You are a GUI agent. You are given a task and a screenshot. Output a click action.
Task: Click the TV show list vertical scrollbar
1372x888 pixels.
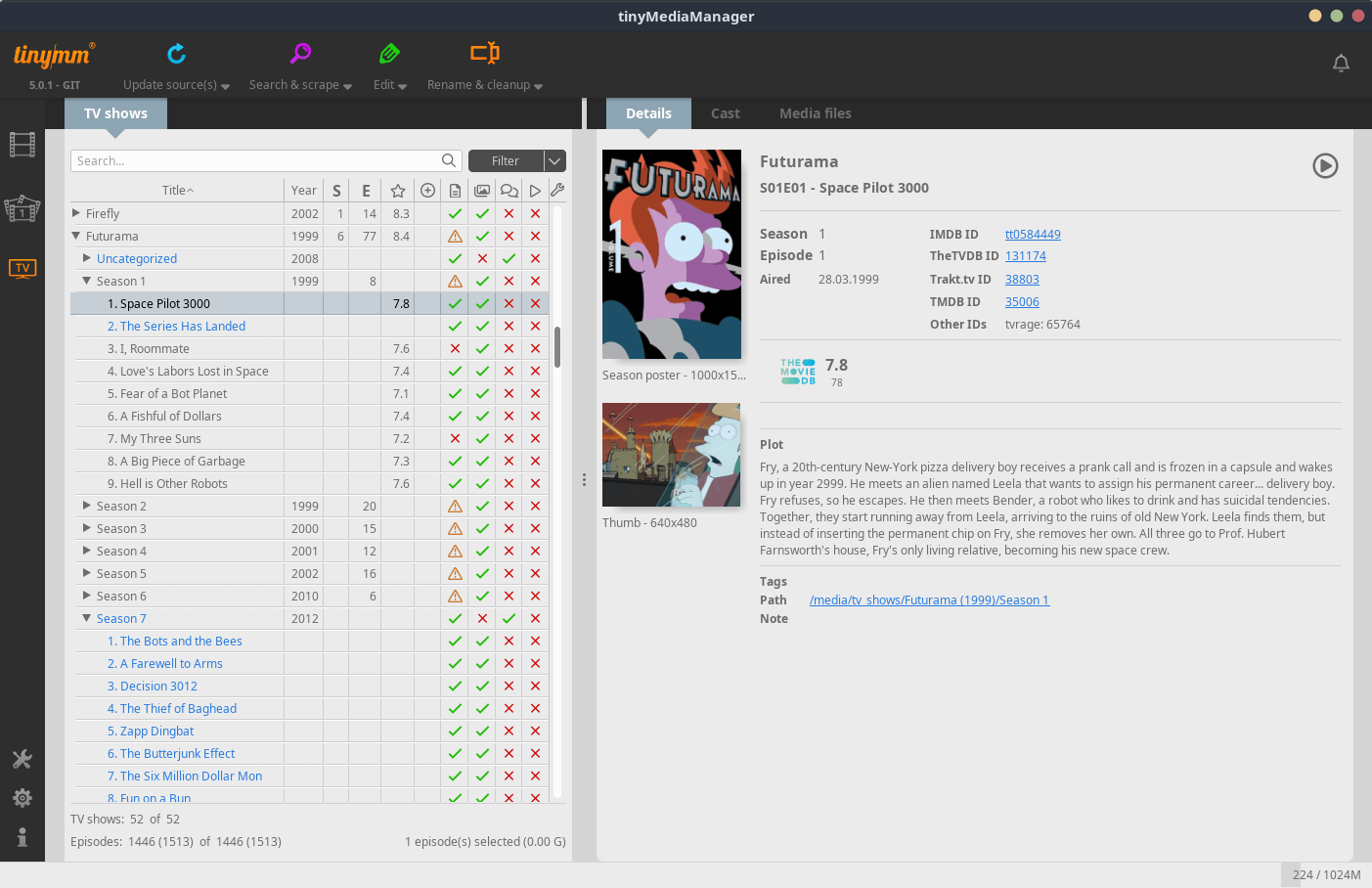coord(557,347)
